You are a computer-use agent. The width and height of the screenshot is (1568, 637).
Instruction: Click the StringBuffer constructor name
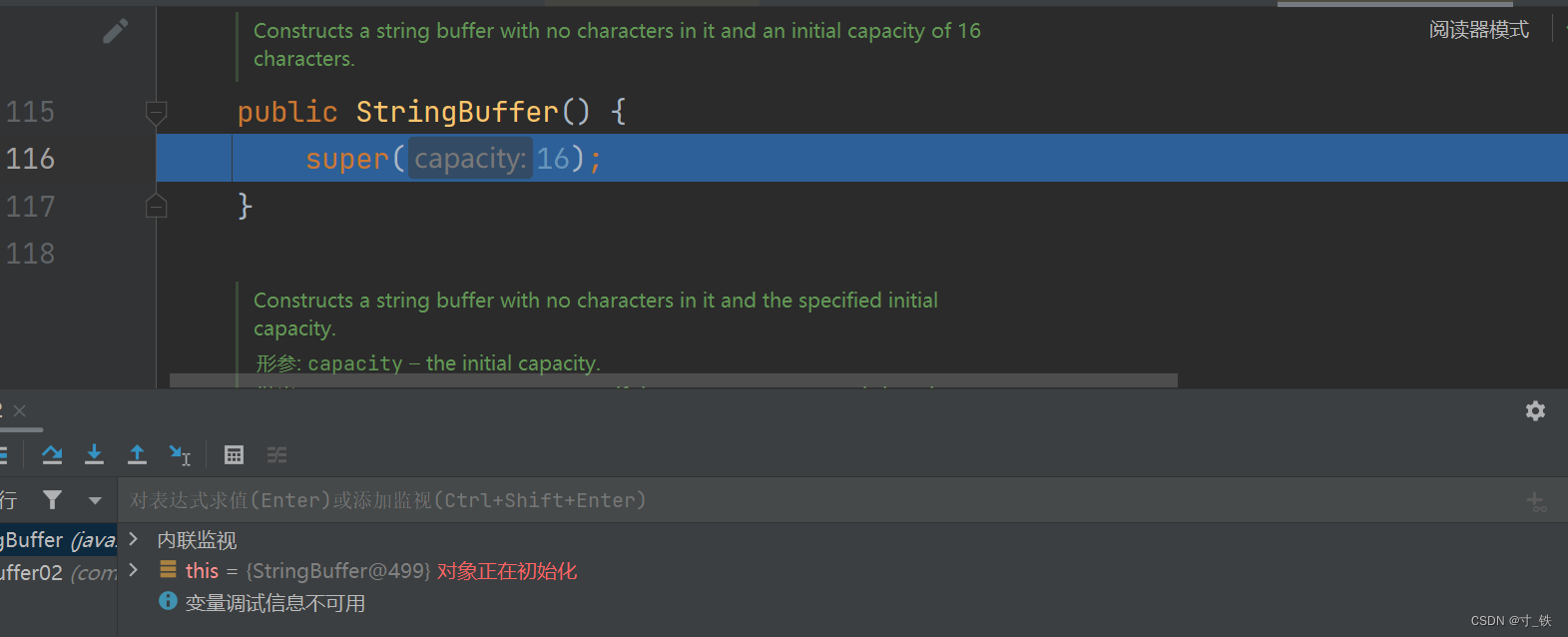pos(457,112)
